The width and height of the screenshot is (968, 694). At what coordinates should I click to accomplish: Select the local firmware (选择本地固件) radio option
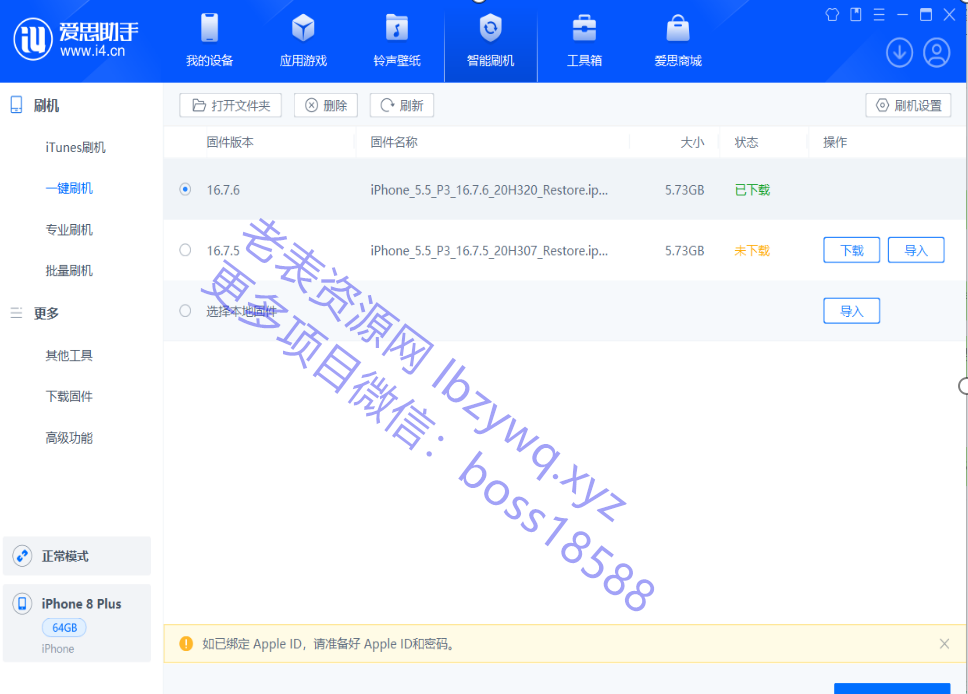click(x=185, y=311)
